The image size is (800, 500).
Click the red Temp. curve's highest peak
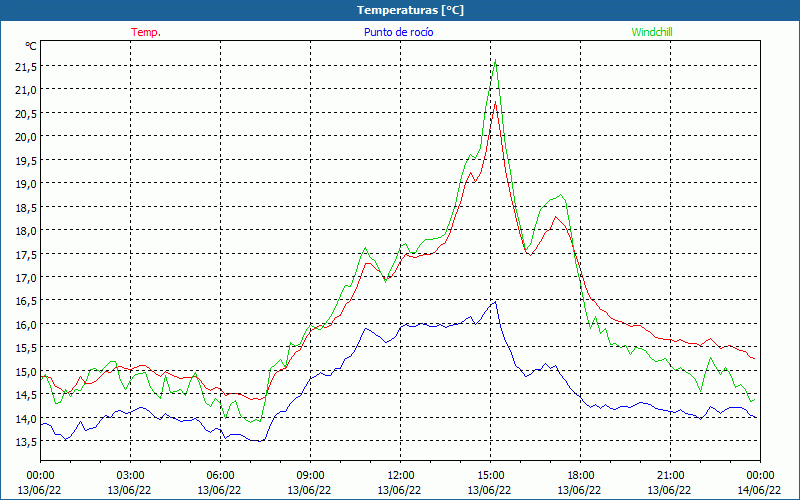(495, 102)
